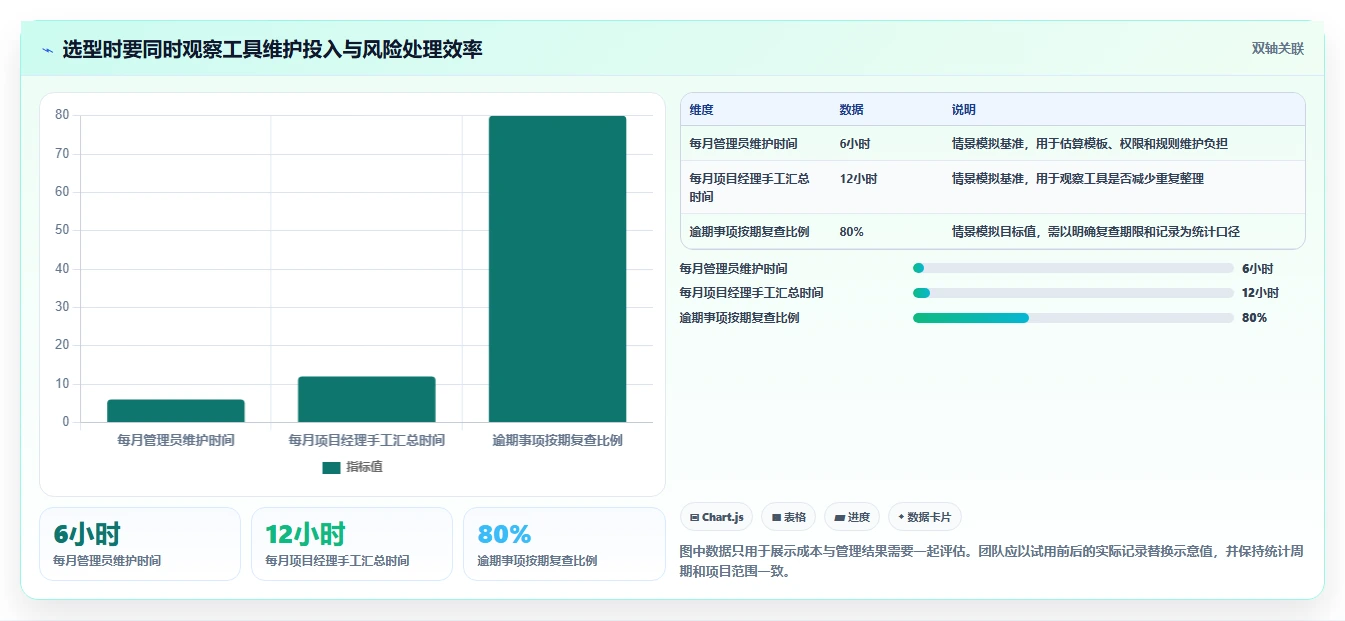Click the 80% progress bar for 逾期事项按期复查比例
The height and width of the screenshot is (621, 1345).
pyautogui.click(x=1073, y=318)
